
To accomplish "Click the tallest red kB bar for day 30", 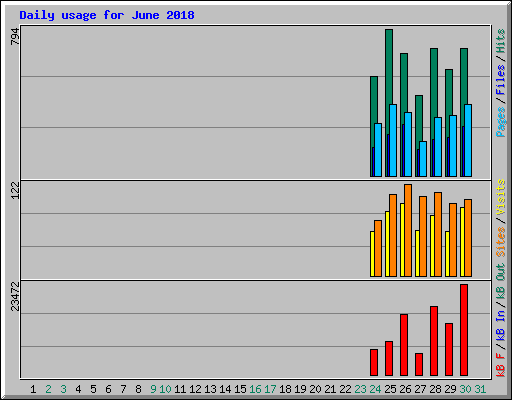I will pos(464,330).
